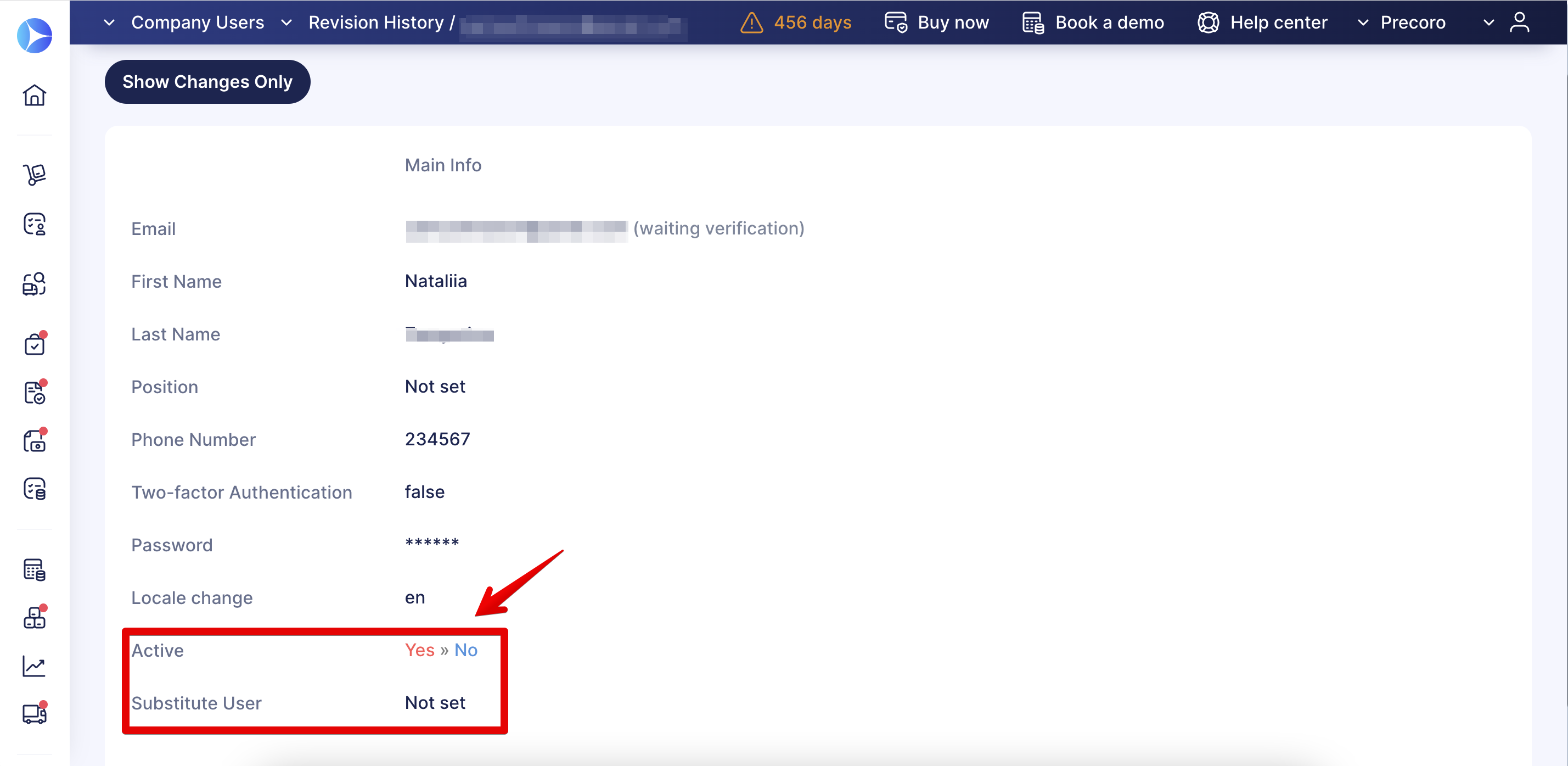Click the Email field label
The image size is (1568, 766).
pos(153,229)
